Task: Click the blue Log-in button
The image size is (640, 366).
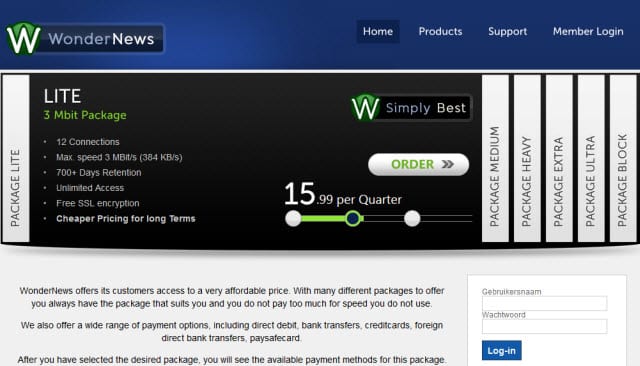Action: pos(501,350)
